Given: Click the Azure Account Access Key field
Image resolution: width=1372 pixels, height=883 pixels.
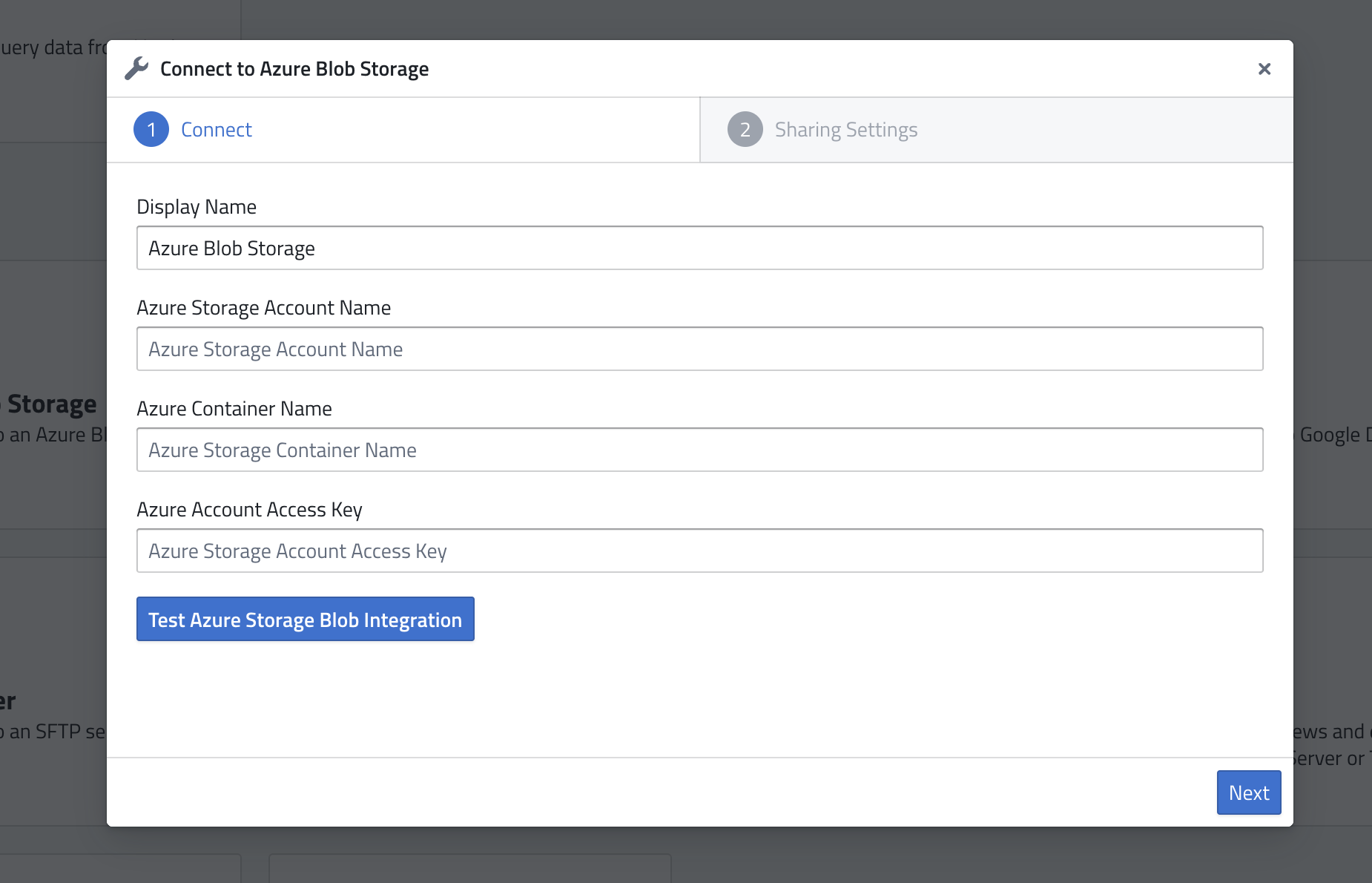Looking at the screenshot, I should tap(699, 550).
